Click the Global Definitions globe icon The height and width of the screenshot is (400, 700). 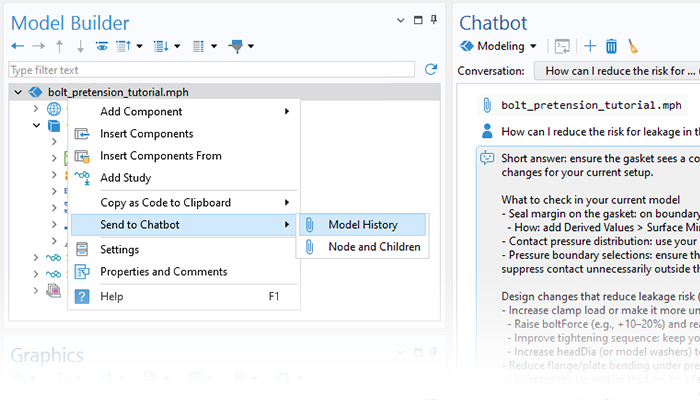click(54, 108)
